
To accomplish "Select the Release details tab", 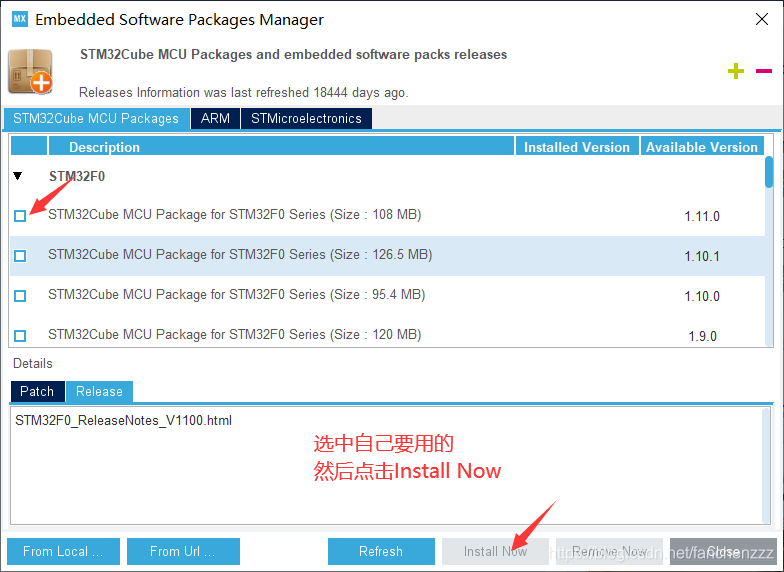I will click(99, 391).
